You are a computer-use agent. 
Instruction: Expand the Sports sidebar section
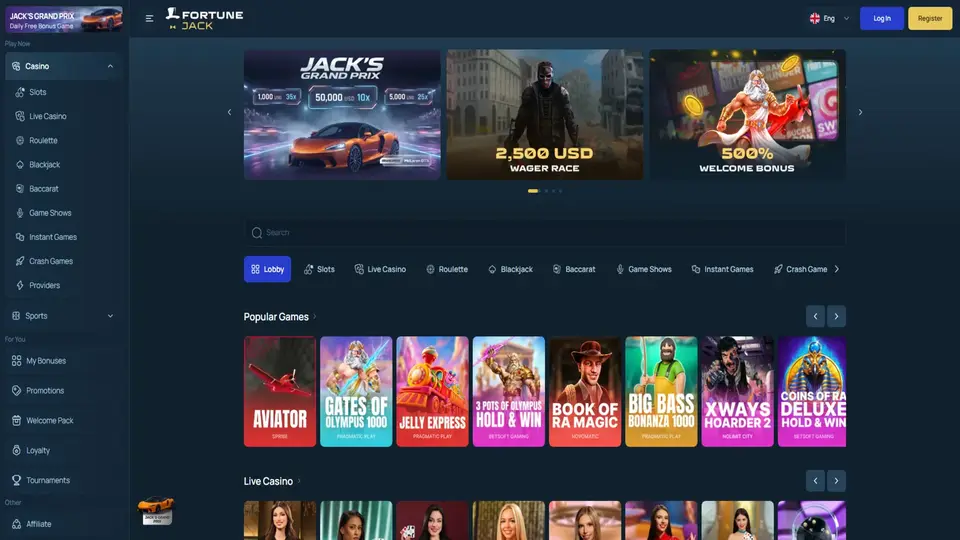[110, 316]
